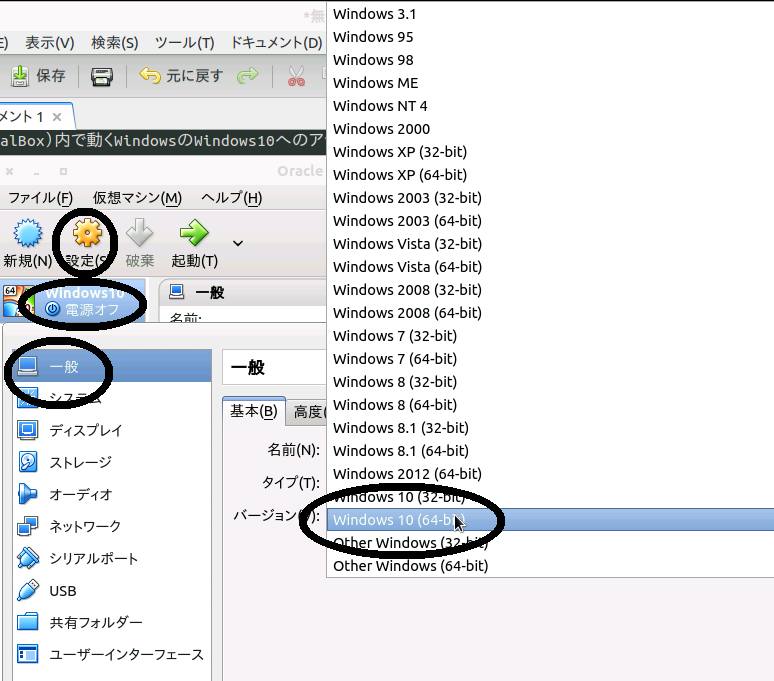The image size is (774, 681).
Task: Pick Windows Vista (64-bit) option
Action: [550, 267]
